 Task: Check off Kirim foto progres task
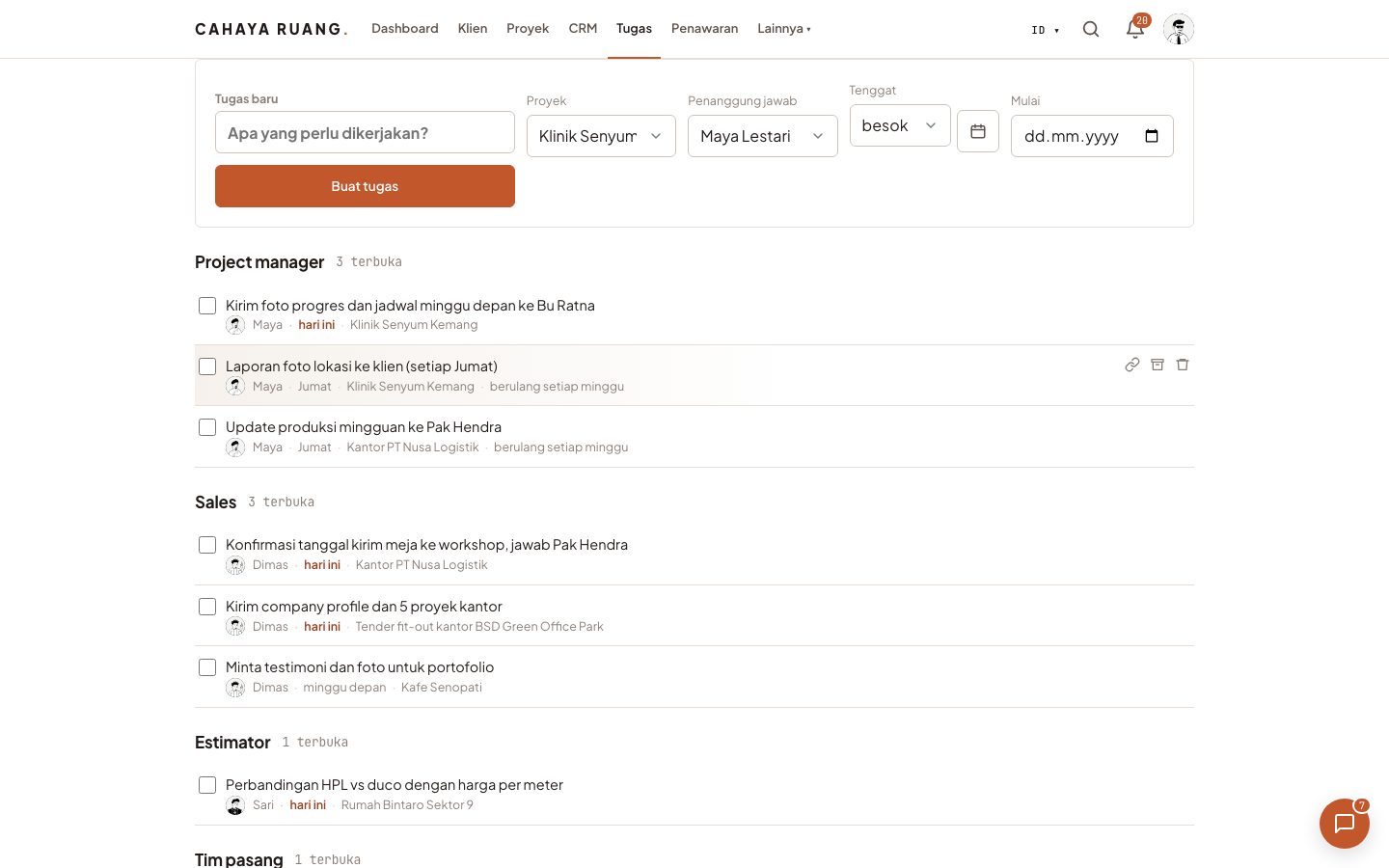[x=207, y=306]
